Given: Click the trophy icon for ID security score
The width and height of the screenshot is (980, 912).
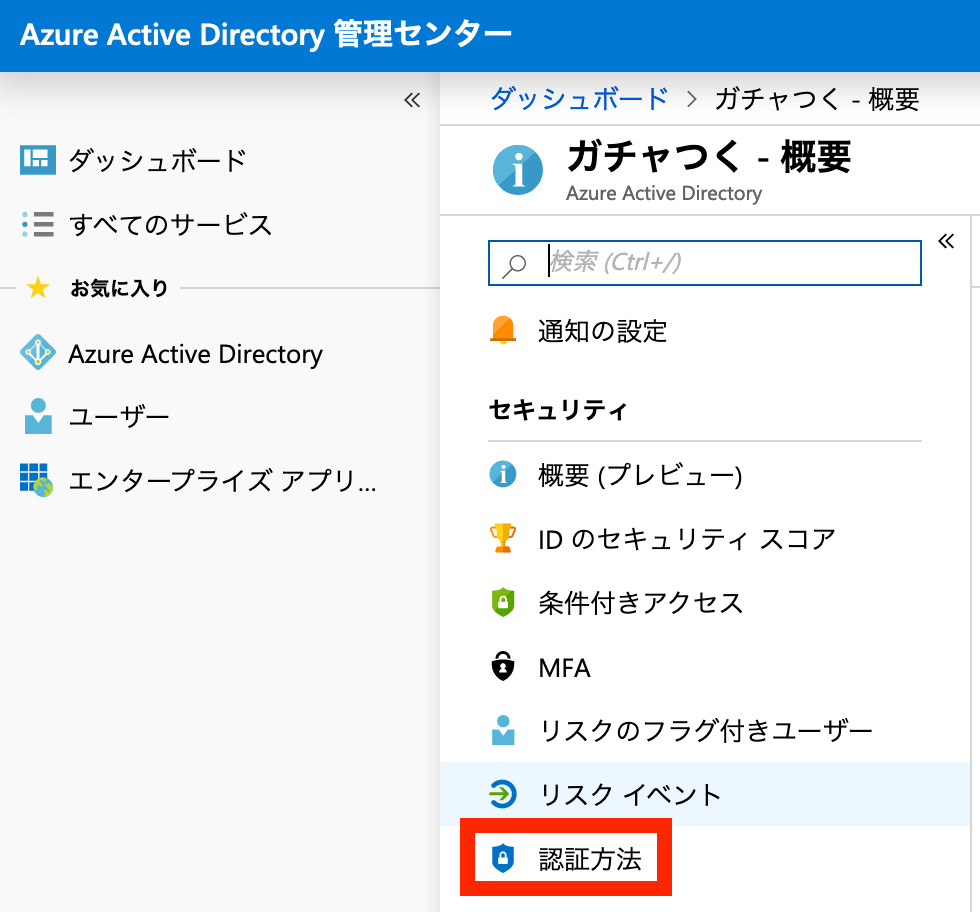Looking at the screenshot, I should [x=502, y=538].
